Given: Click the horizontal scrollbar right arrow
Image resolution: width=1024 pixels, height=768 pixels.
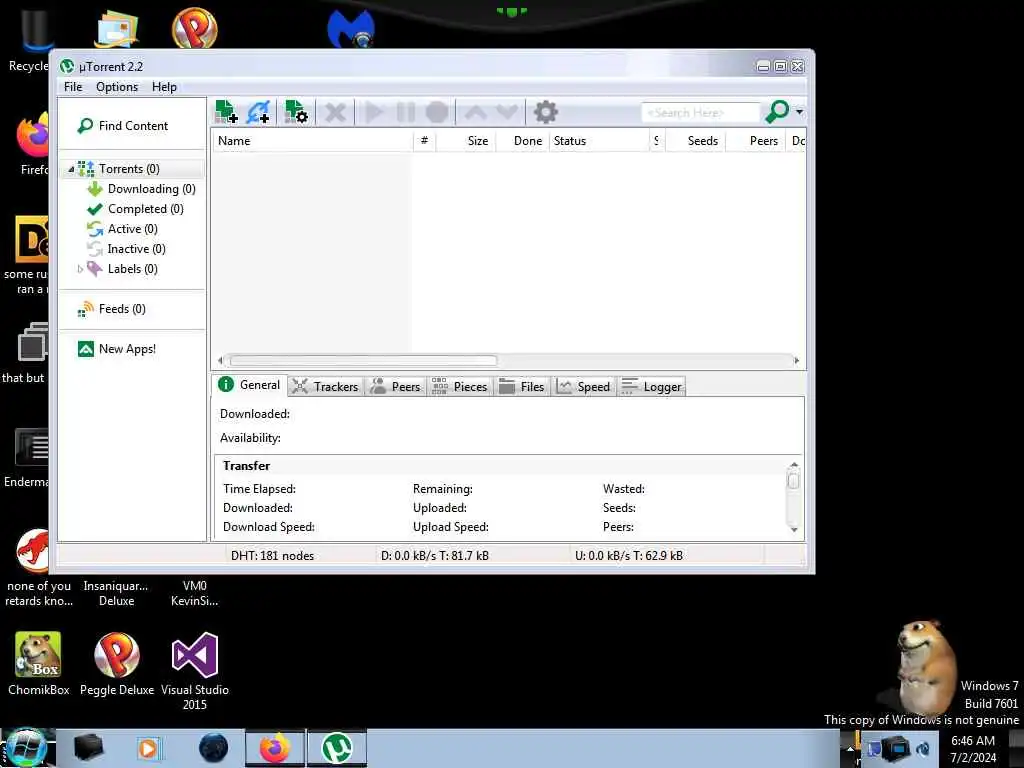Looking at the screenshot, I should tap(797, 360).
